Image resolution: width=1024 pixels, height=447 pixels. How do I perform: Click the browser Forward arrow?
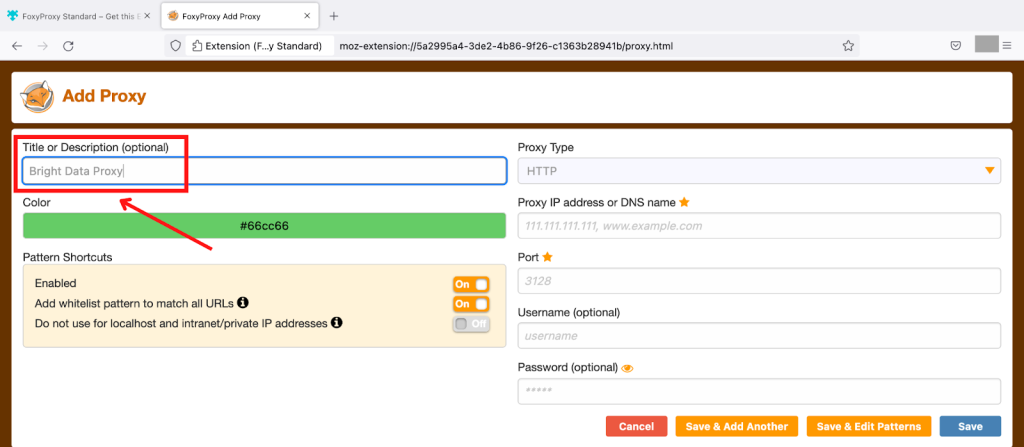pos(42,46)
